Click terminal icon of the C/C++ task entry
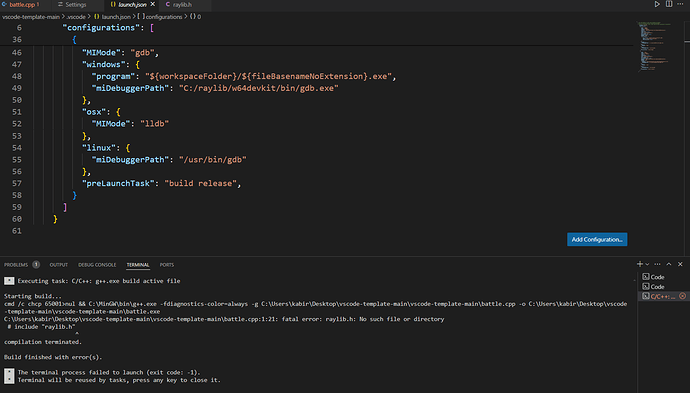This screenshot has height=393, width=690. click(646, 296)
